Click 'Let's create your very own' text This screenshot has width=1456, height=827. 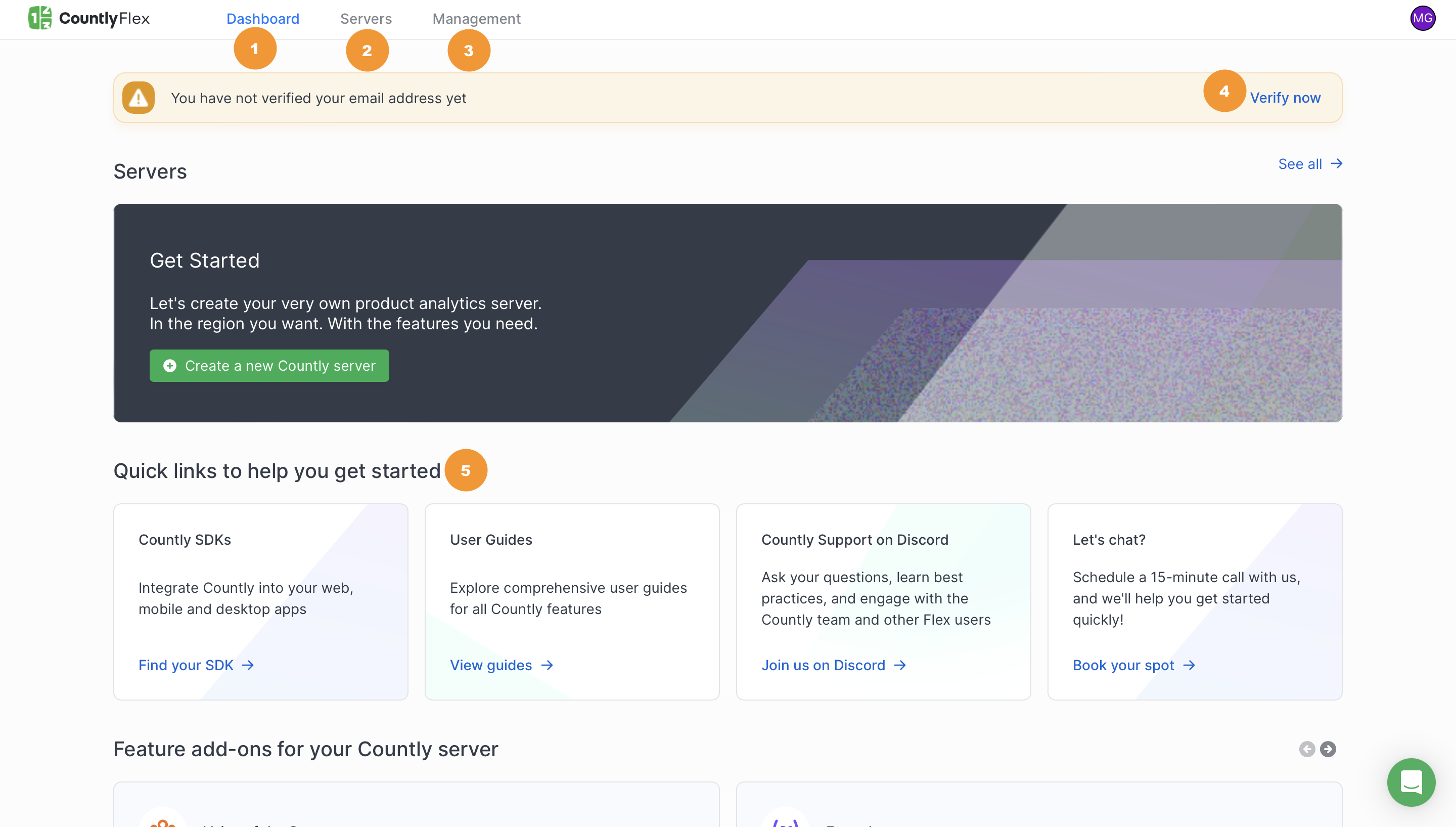coord(346,314)
